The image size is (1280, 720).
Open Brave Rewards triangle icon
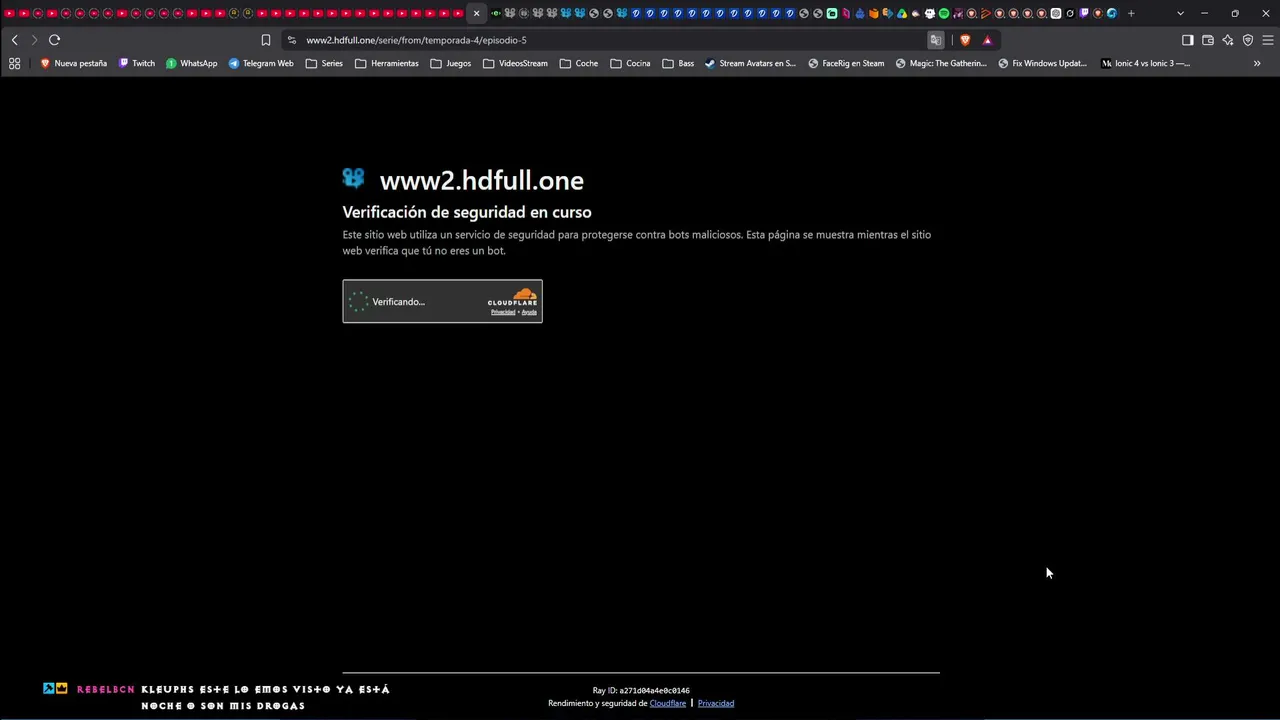coord(987,40)
